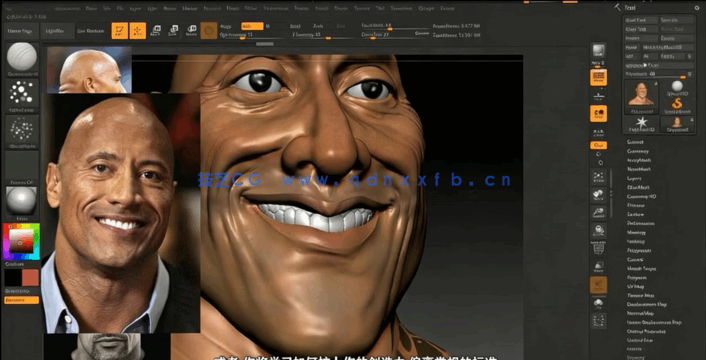Click the Rotate view icon in right shelf
The height and width of the screenshot is (360, 706).
point(598,230)
